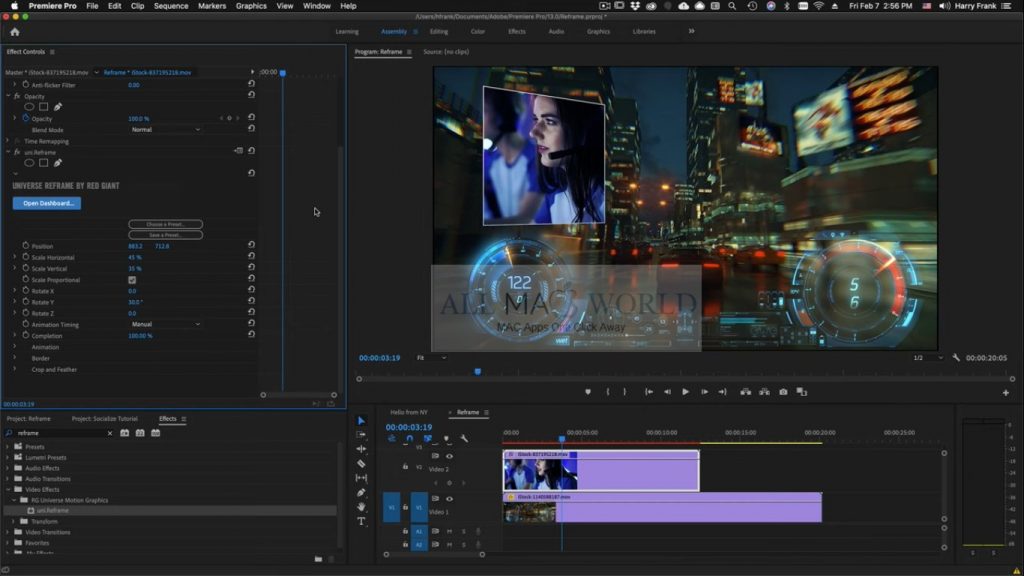Viewport: 1024px width, 576px height.
Task: Mute audio track A1
Action: [449, 532]
